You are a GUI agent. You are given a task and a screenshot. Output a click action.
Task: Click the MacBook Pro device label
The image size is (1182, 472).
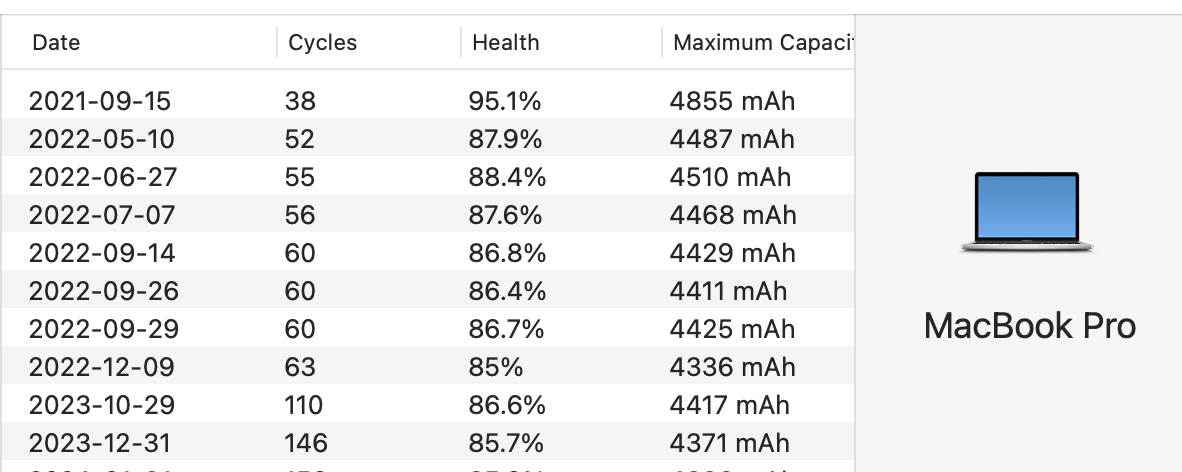pyautogui.click(x=1030, y=326)
